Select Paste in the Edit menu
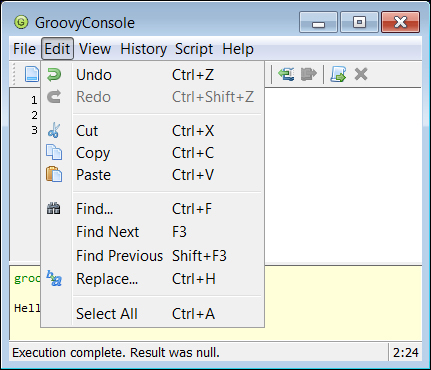431x370 pixels. 153,175
